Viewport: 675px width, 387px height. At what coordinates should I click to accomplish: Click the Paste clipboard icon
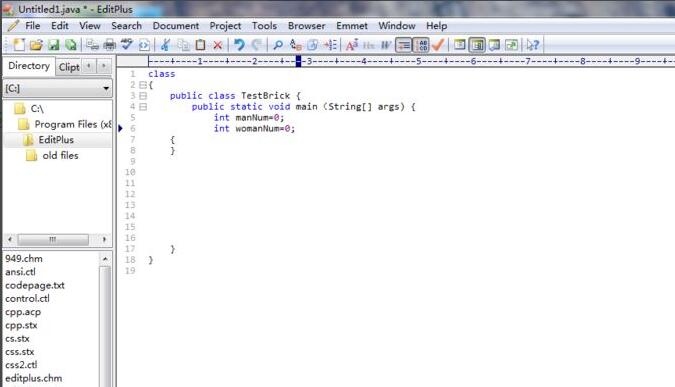point(200,45)
